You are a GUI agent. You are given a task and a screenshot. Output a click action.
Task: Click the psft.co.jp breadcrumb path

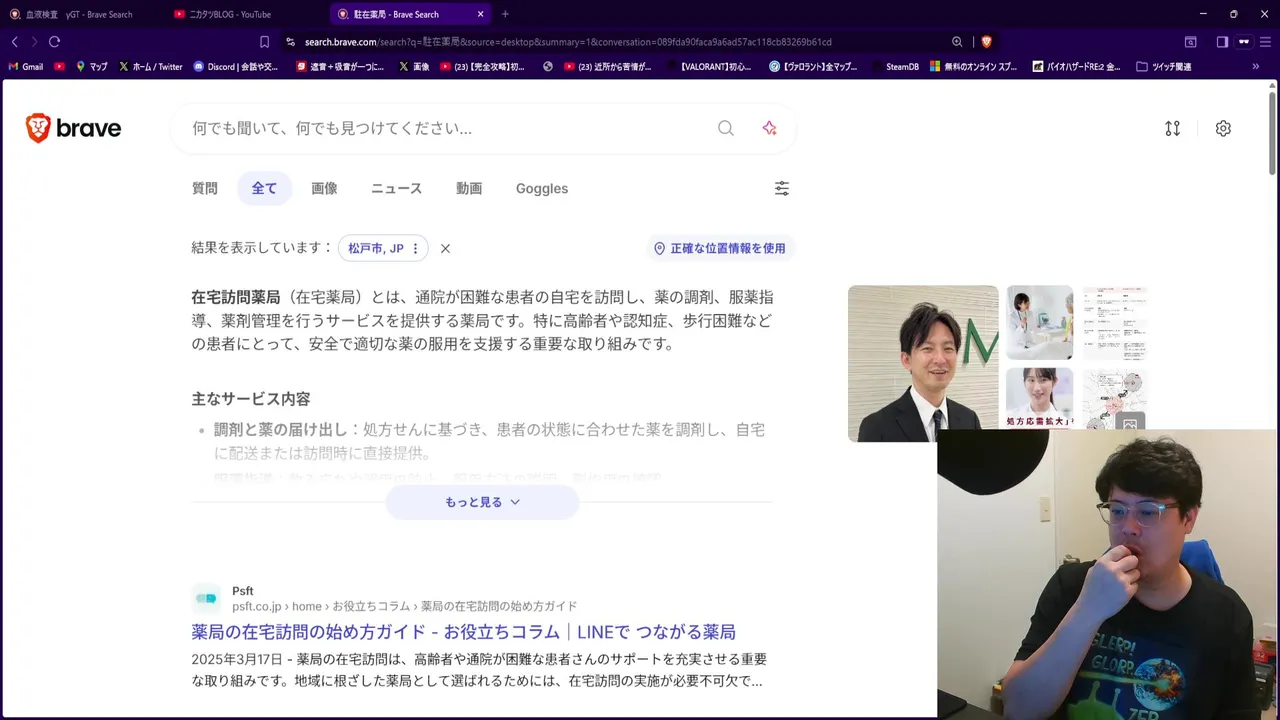(x=404, y=606)
